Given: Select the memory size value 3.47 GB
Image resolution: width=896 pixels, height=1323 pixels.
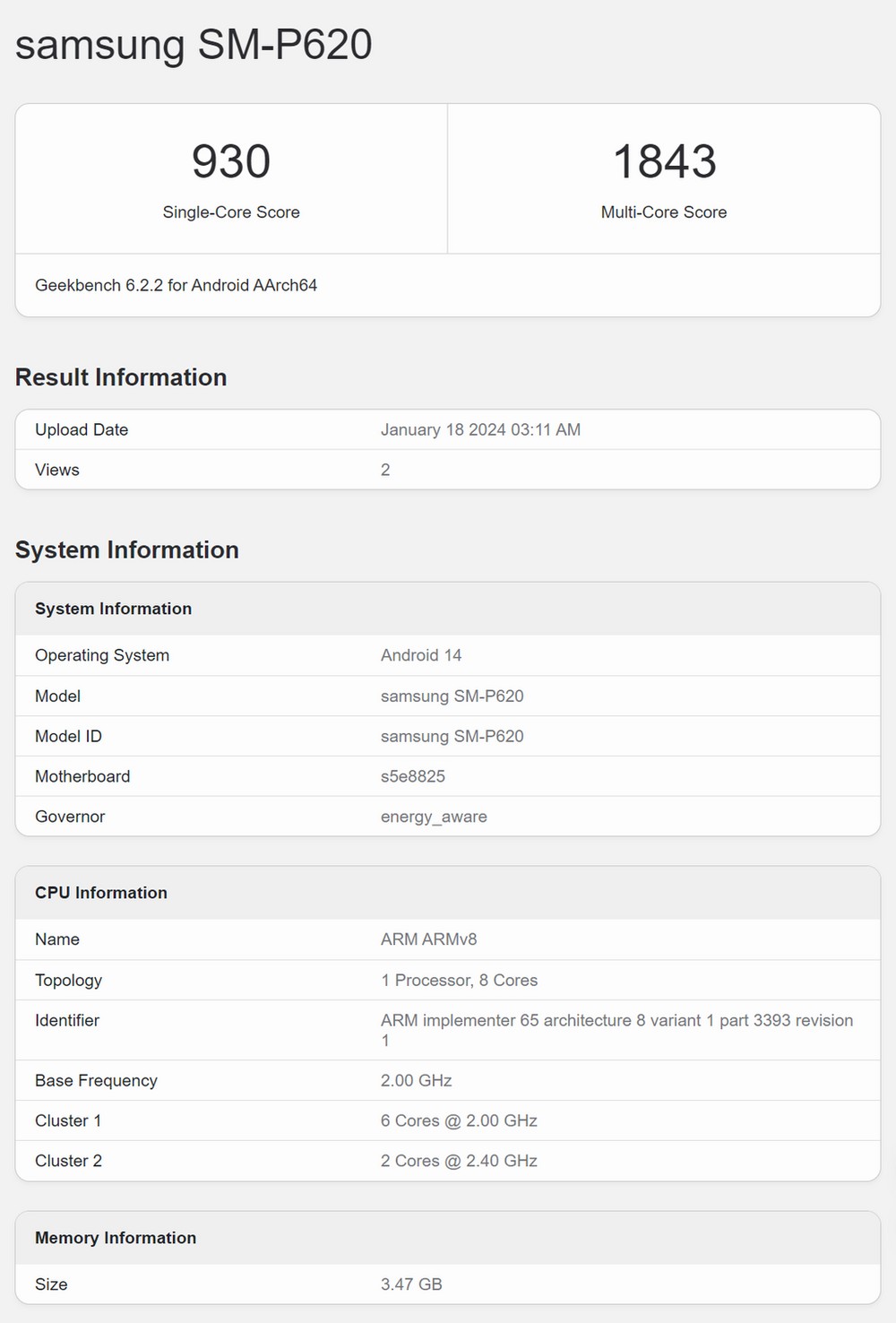Looking at the screenshot, I should click(x=411, y=1284).
